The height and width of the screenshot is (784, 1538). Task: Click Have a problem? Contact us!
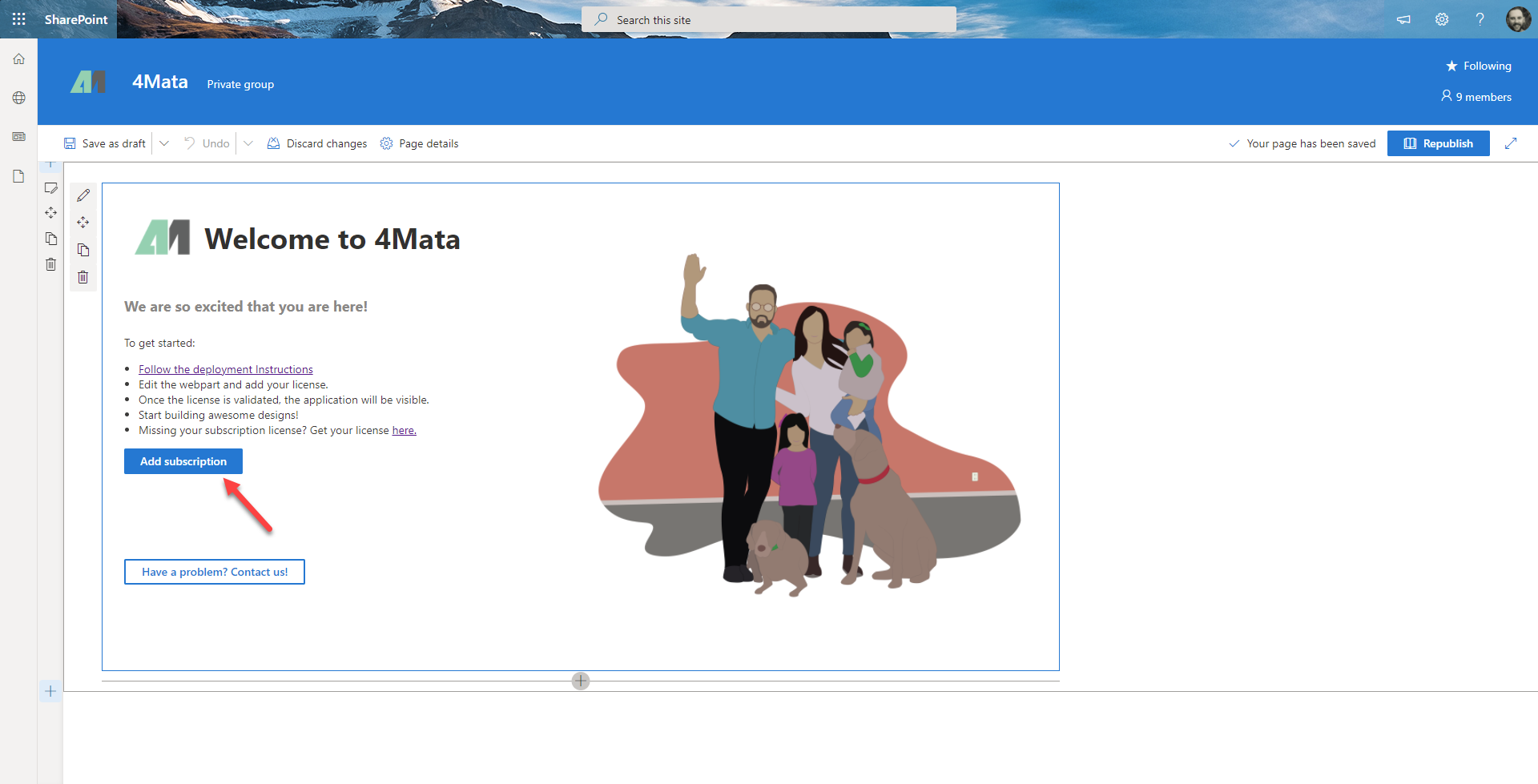215,572
